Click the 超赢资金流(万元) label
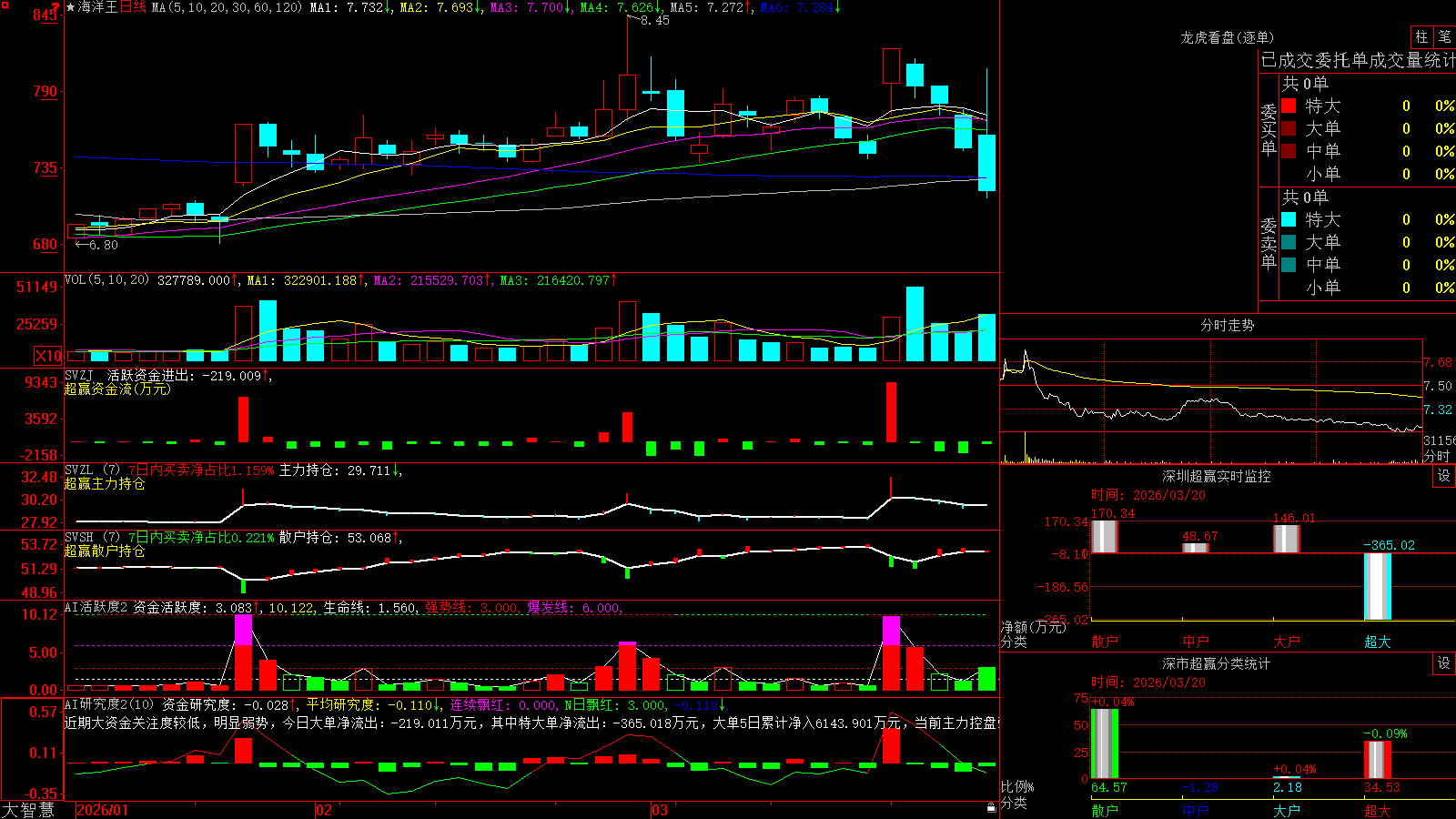 coord(117,389)
